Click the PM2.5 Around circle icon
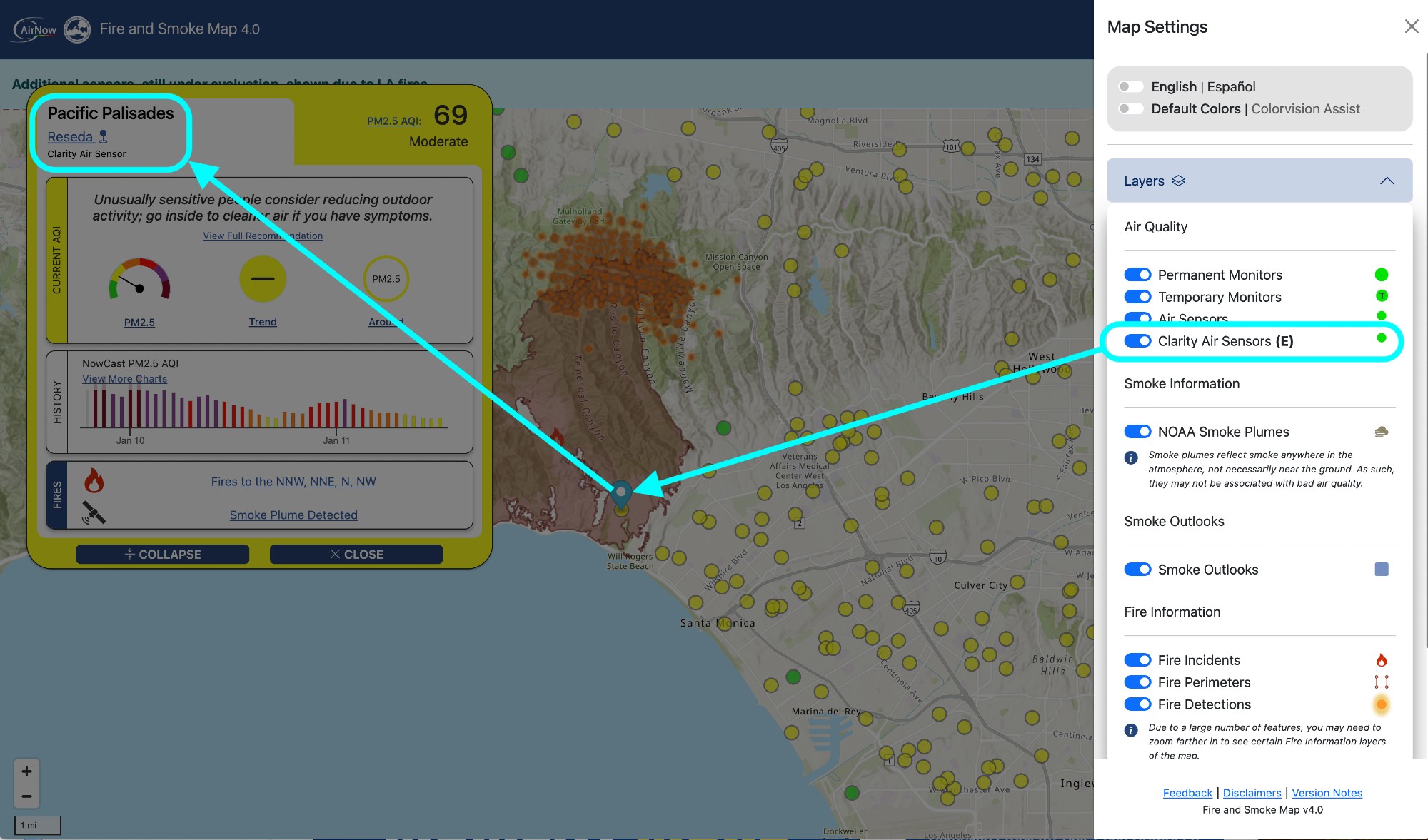Screen dimensions: 1428x840 (x=386, y=279)
